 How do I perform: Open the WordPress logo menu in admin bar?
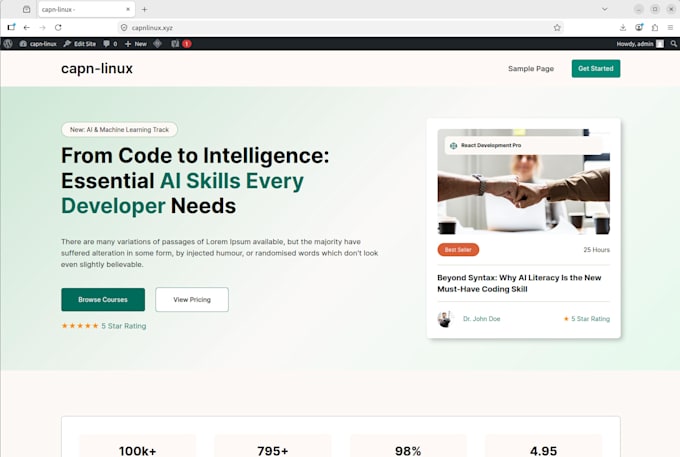coord(8,44)
